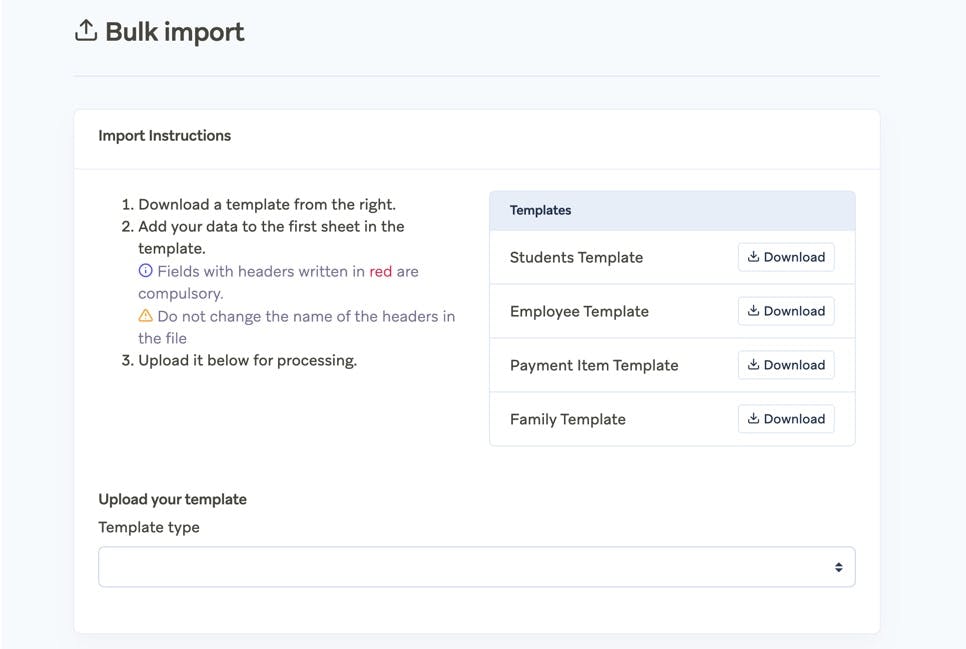
Task: Click the info circle icon before 'Fields with headers'
Action: coord(146,271)
